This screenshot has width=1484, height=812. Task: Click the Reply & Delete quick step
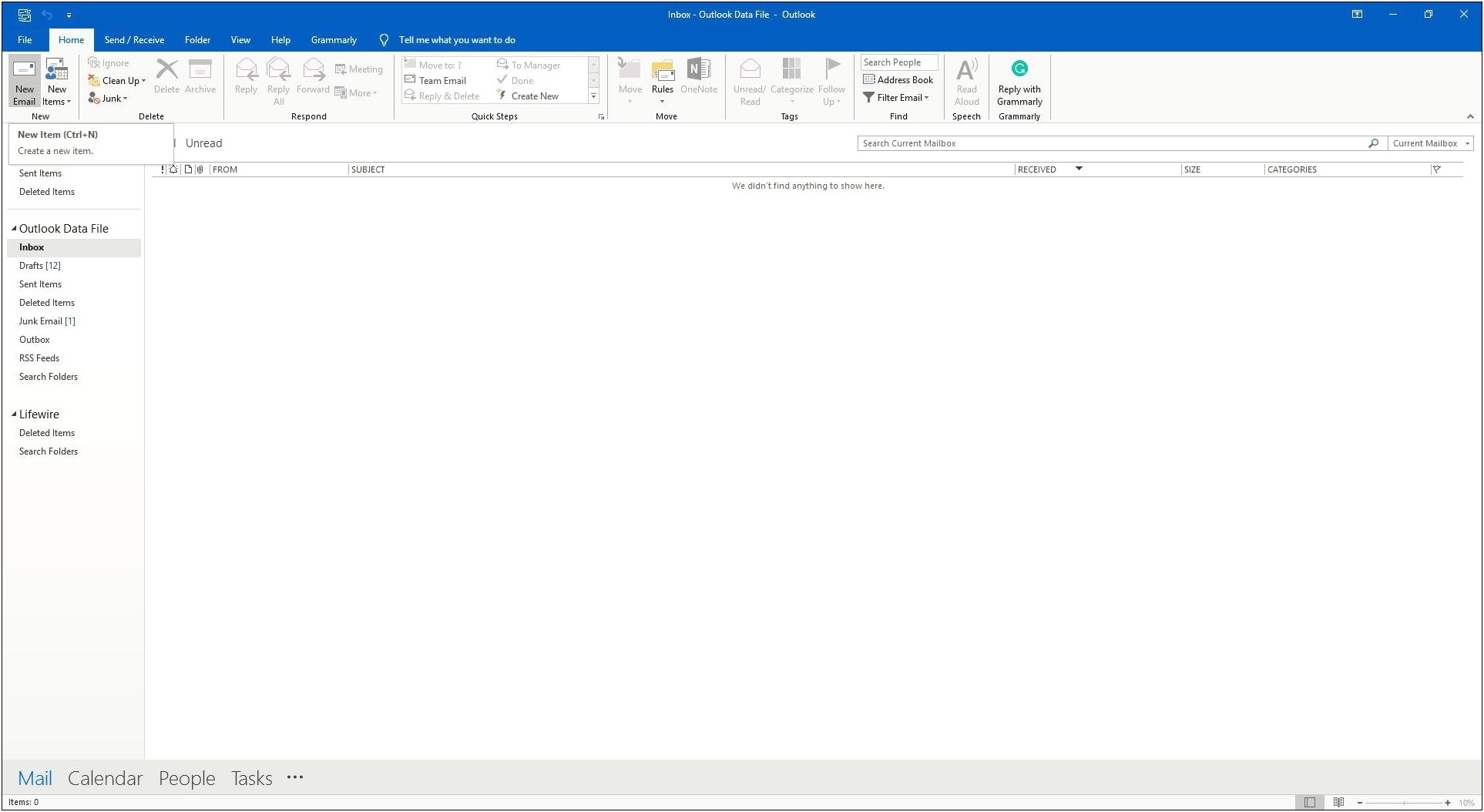point(442,96)
